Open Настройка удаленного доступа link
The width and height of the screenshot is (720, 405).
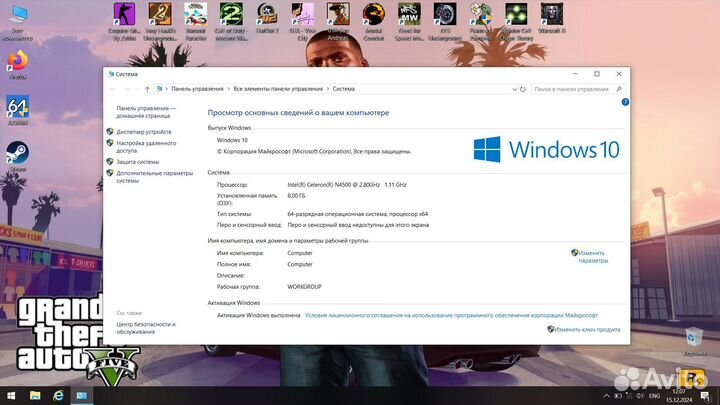click(x=146, y=147)
